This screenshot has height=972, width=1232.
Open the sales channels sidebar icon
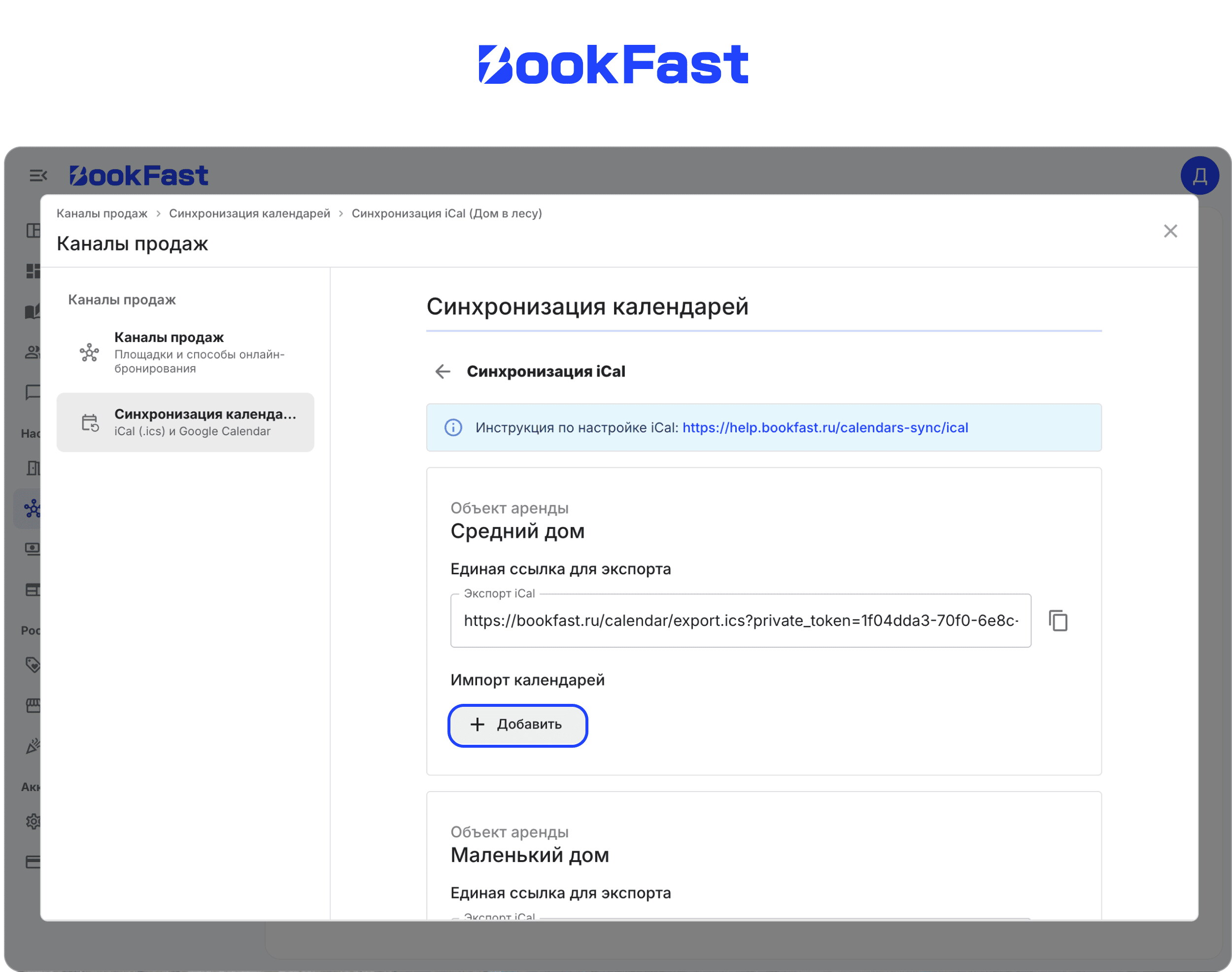(33, 509)
